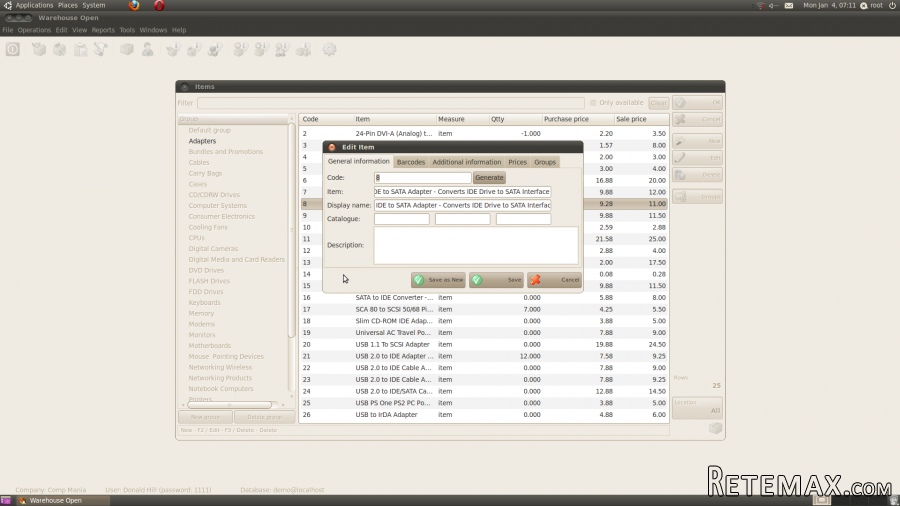Click the basket with info bubble toolbar icon
The image size is (900, 506).
[x=173, y=49]
